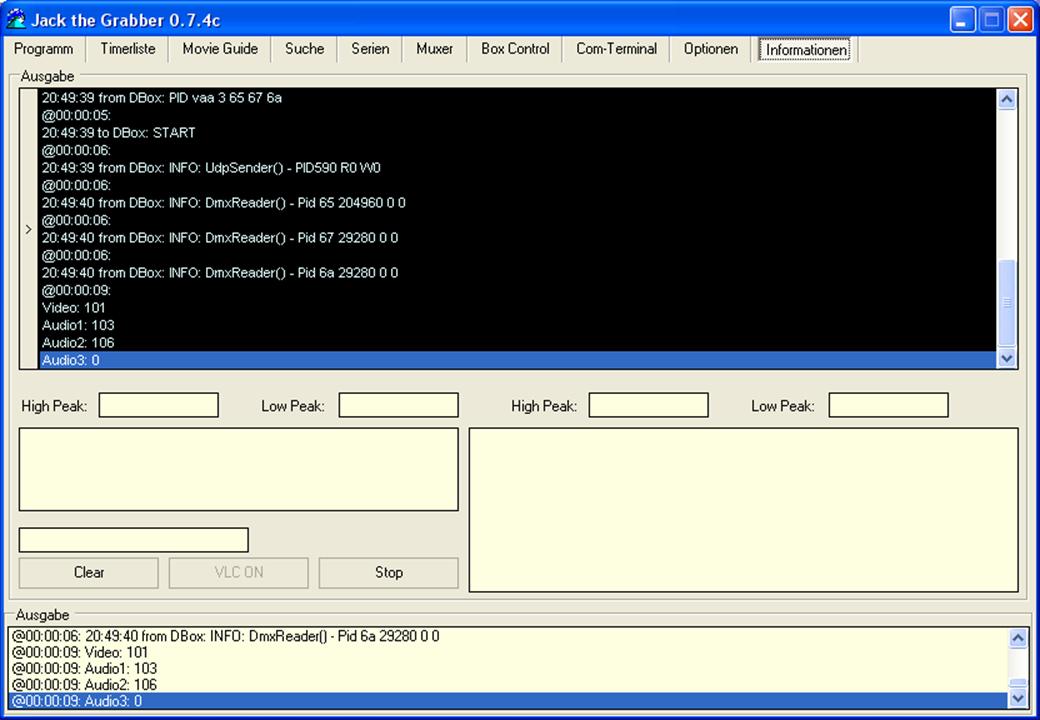Click the Jack the Grabber title icon
This screenshot has height=720, width=1040.
pyautogui.click(x=16, y=19)
